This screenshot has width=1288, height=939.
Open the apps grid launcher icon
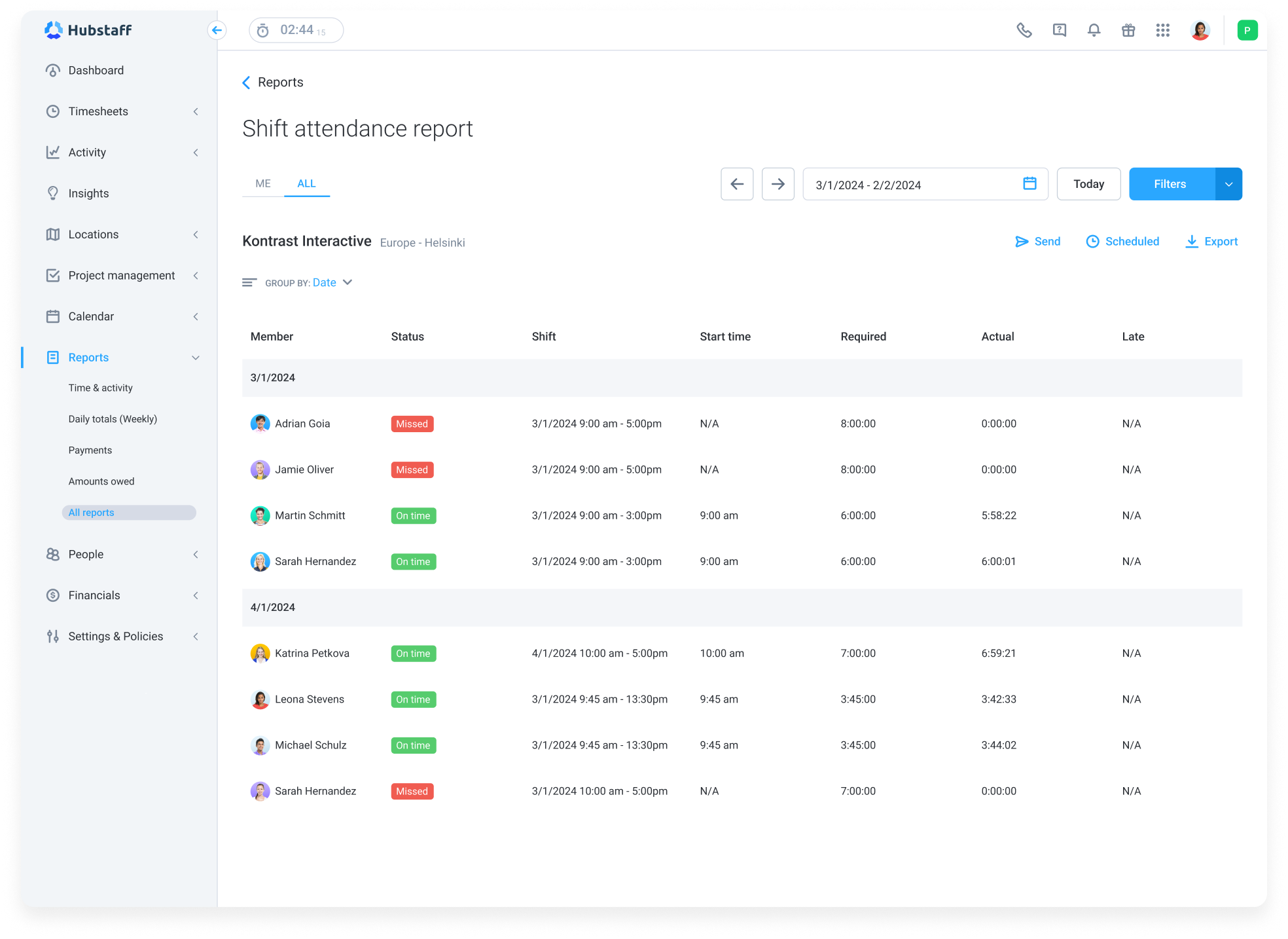click(x=1163, y=30)
